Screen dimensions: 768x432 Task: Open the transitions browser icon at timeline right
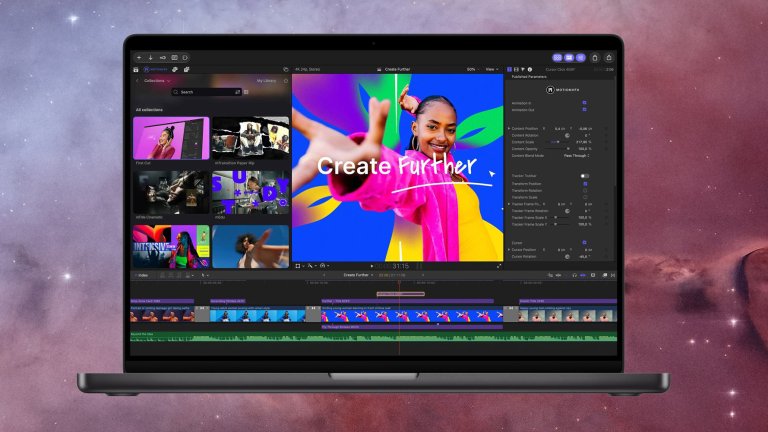[613, 275]
